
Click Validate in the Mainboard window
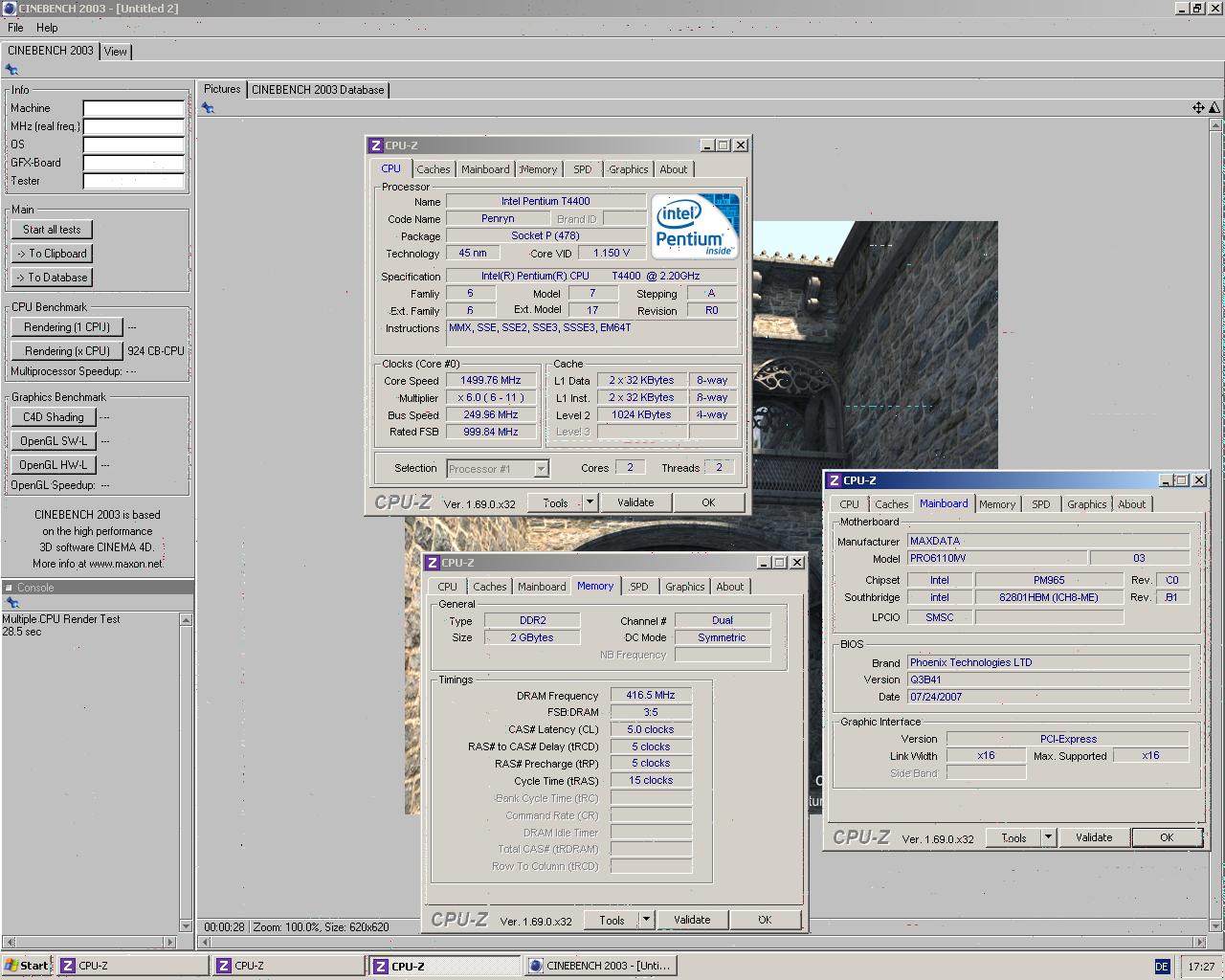point(1094,837)
